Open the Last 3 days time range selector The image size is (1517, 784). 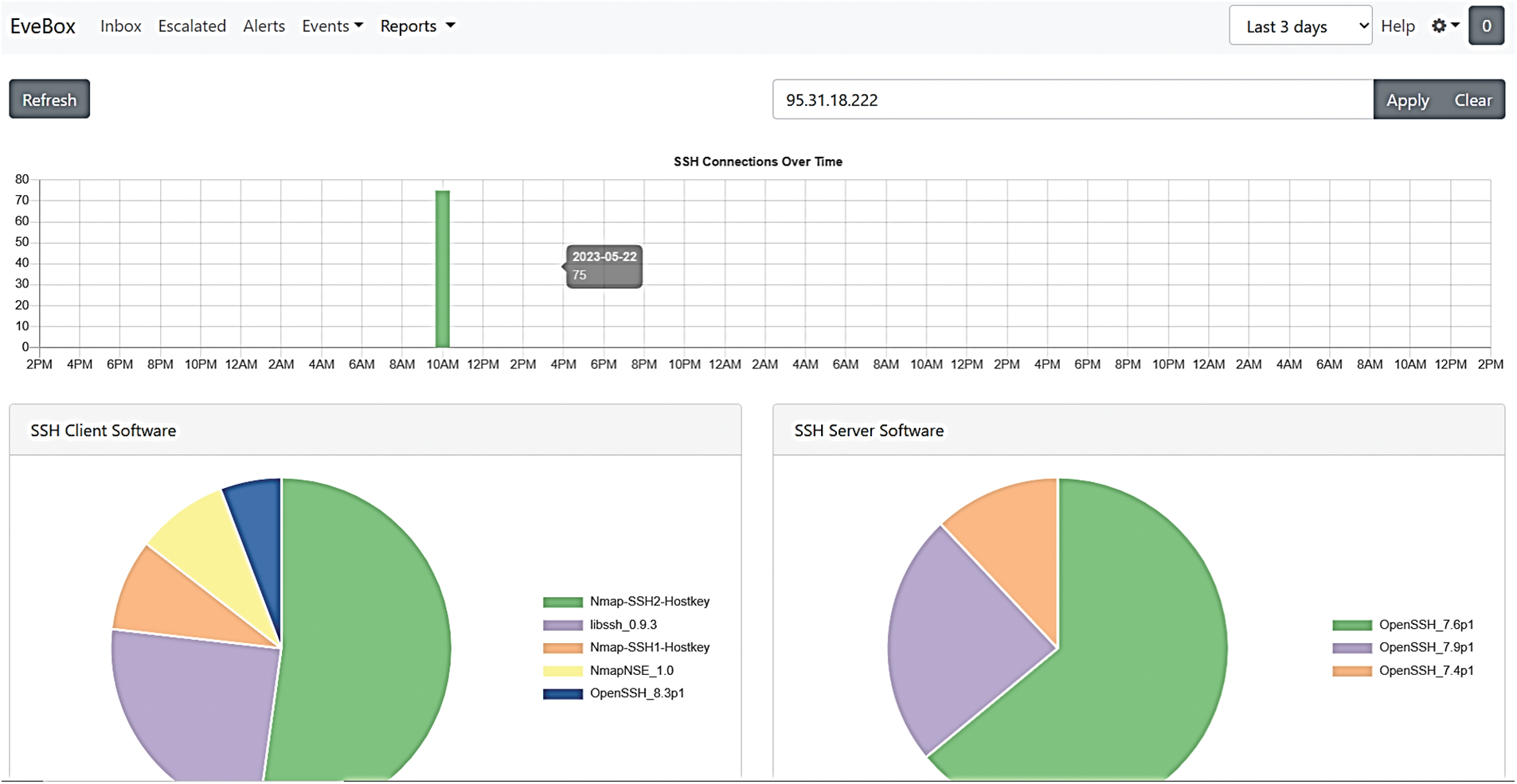tap(1300, 26)
